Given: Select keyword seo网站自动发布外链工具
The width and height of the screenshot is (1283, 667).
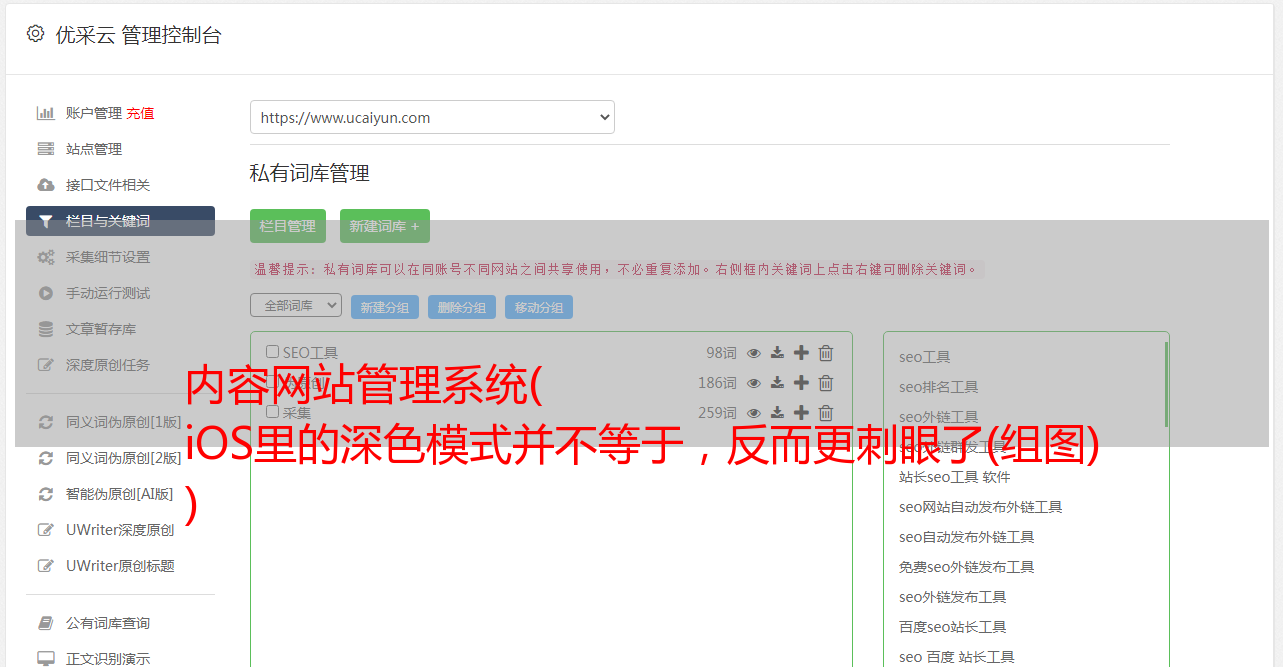Looking at the screenshot, I should (980, 507).
